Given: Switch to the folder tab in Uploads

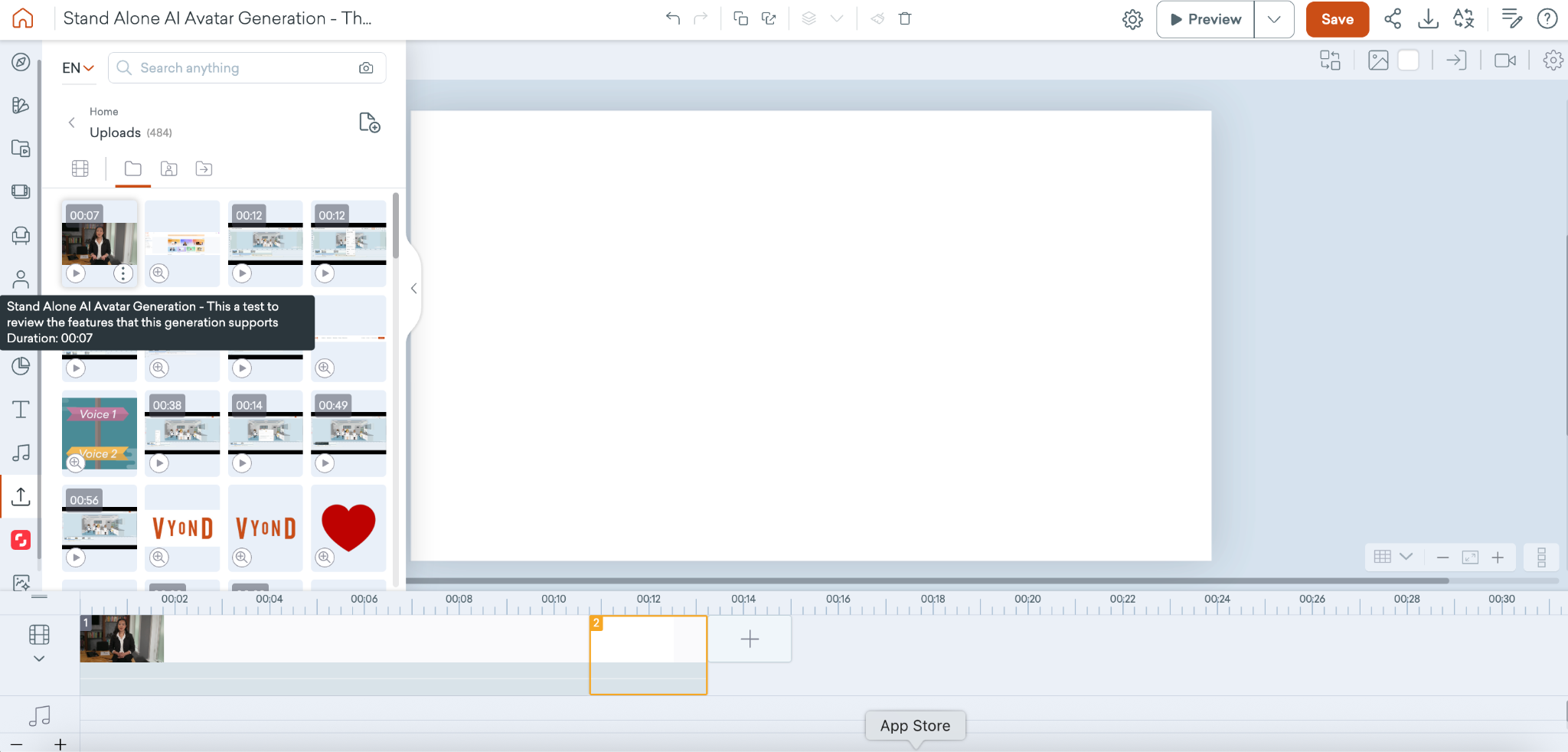Looking at the screenshot, I should (132, 168).
